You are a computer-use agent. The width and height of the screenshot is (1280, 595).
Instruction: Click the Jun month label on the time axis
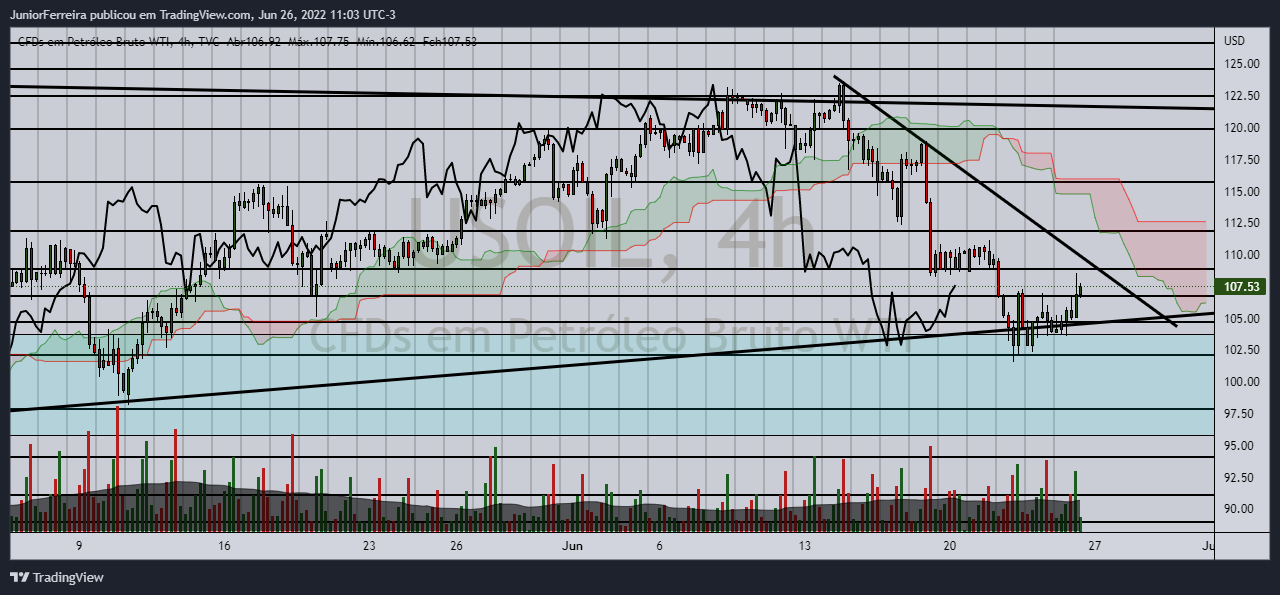[572, 546]
